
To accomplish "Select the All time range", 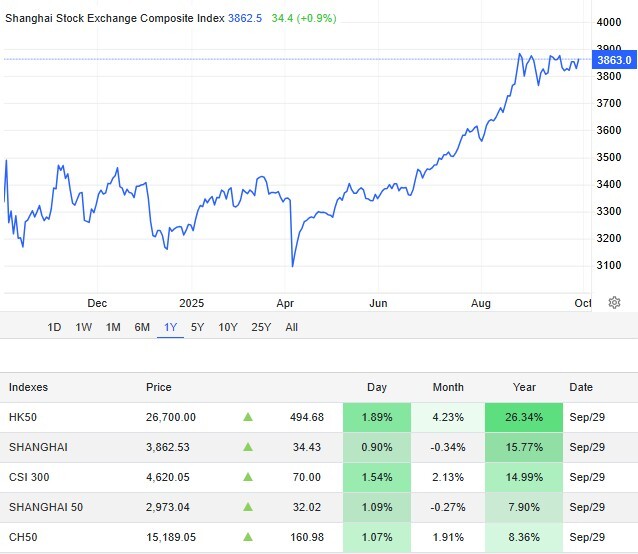I will [x=292, y=327].
